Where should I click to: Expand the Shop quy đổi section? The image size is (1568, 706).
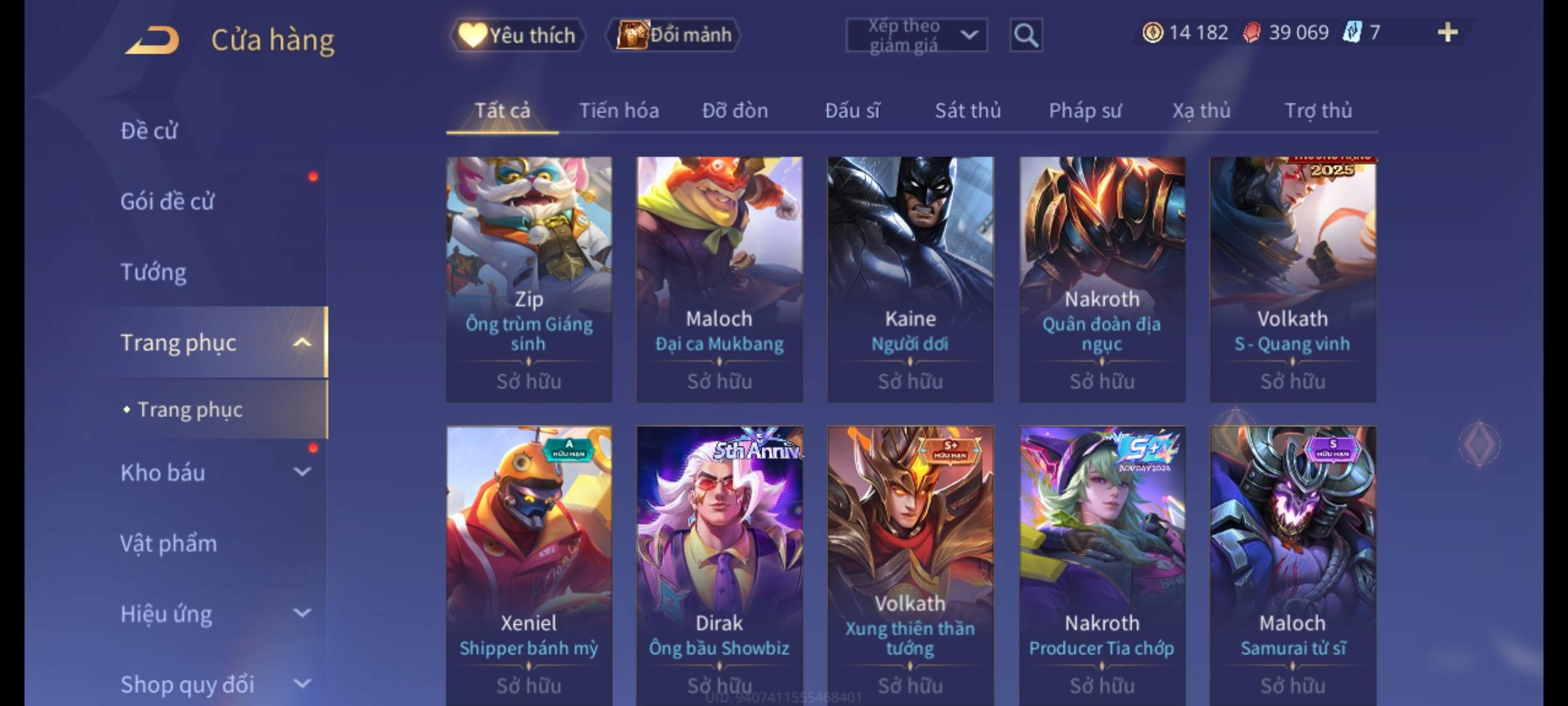coord(302,684)
